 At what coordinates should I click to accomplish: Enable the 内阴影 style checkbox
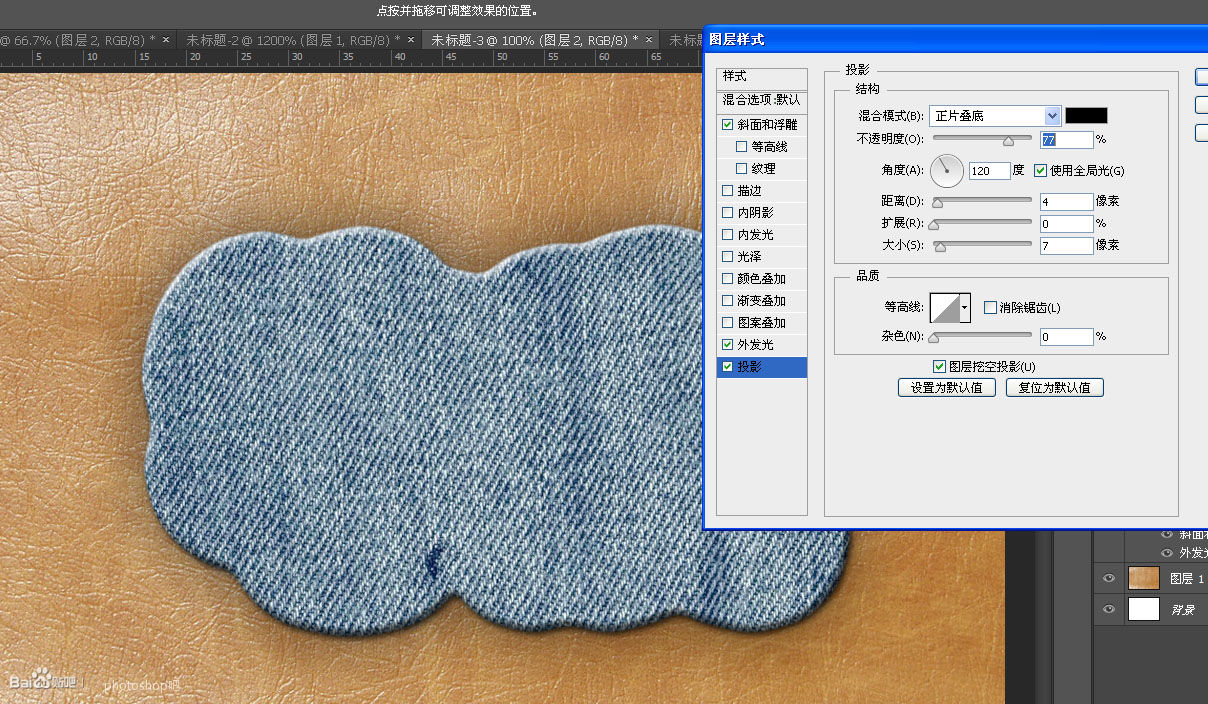(x=727, y=213)
